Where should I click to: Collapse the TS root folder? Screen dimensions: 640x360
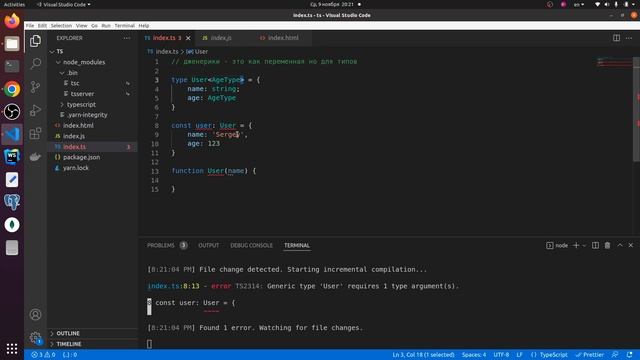(52, 51)
